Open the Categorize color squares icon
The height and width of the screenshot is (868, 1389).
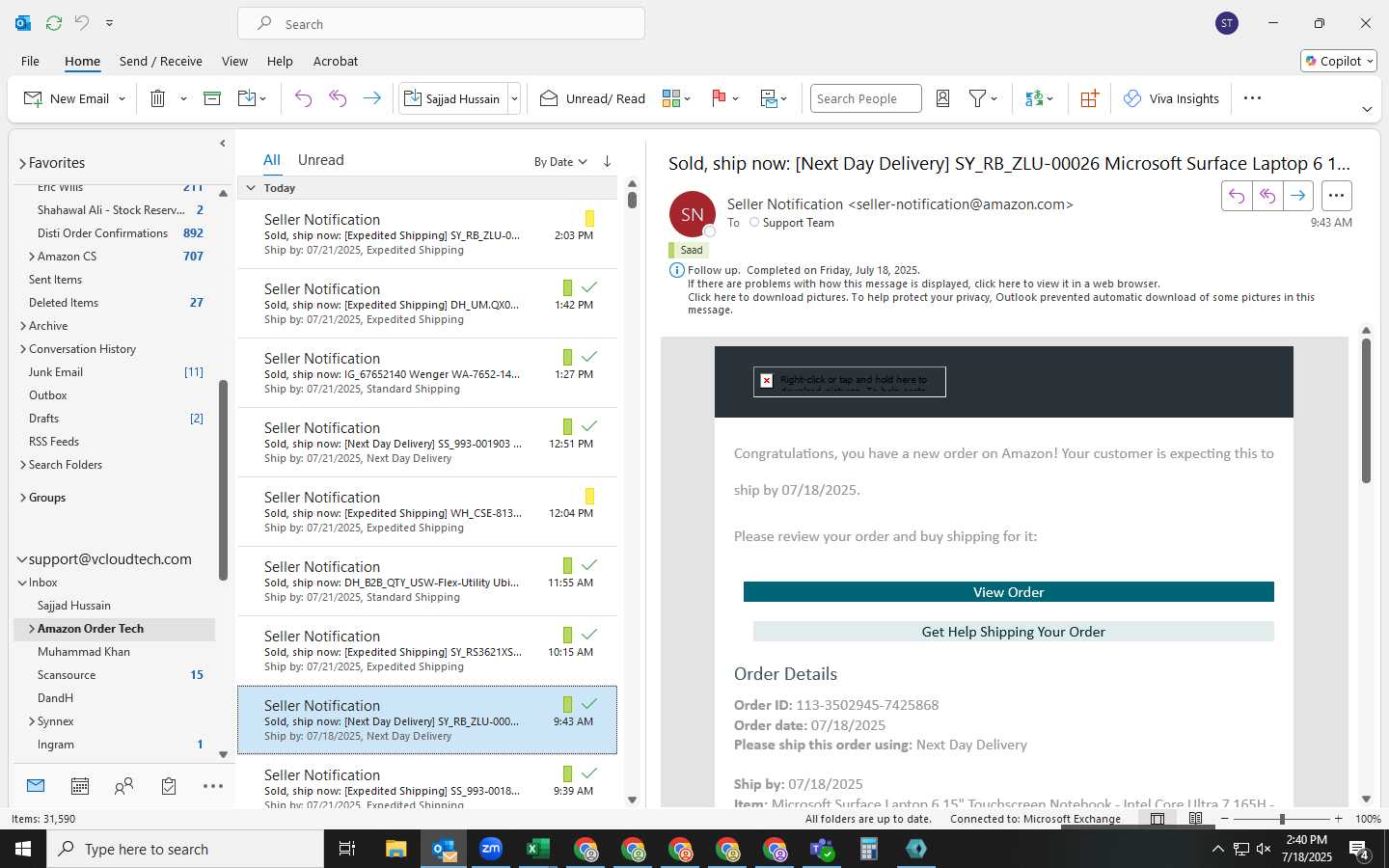pos(671,98)
